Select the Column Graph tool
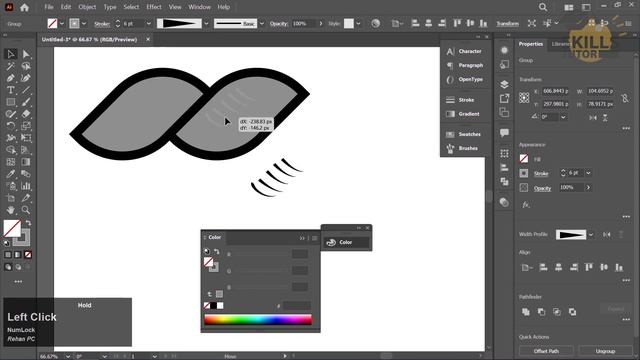Viewport: 640px width, 360px height. [x=26, y=186]
